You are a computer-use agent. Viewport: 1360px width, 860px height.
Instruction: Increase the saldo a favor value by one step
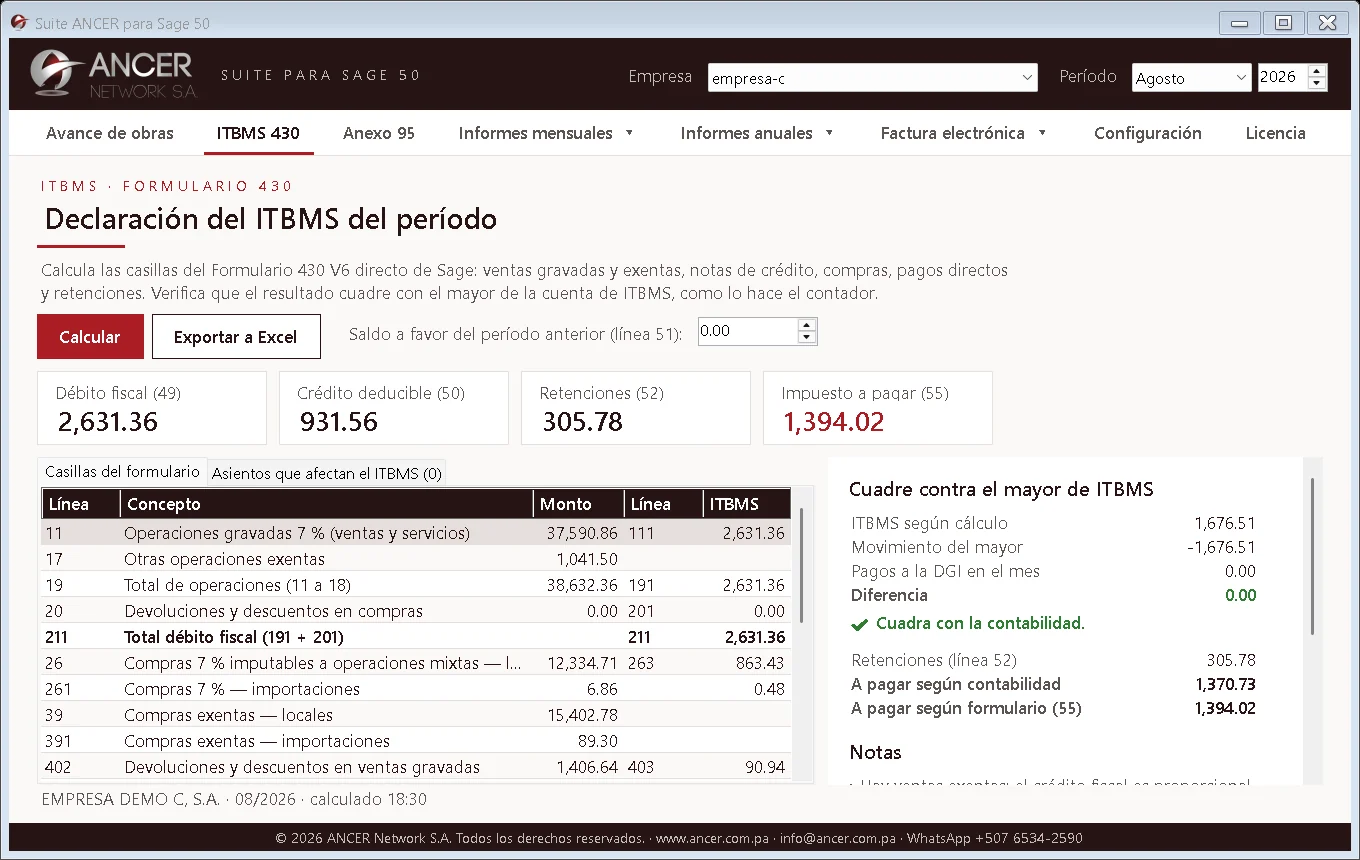tap(807, 325)
